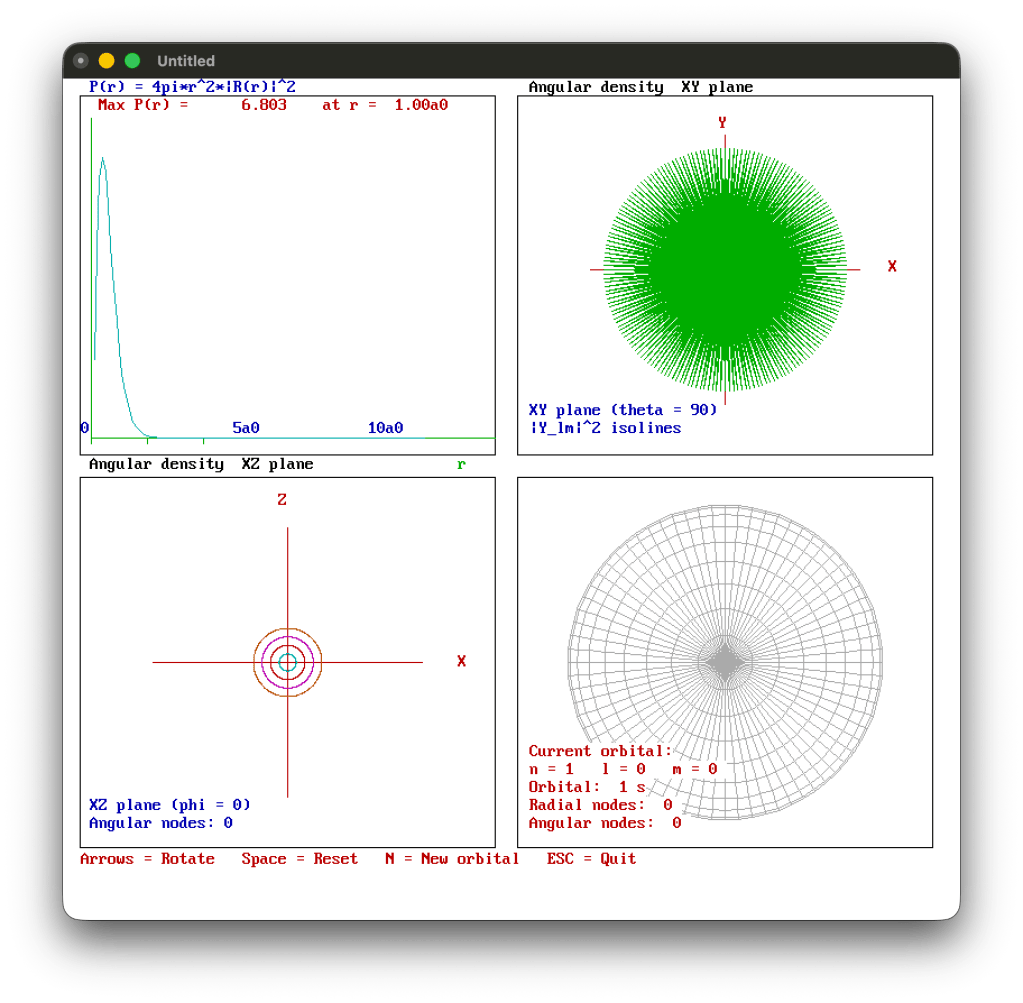This screenshot has width=1023, height=1003.
Task: Click the yellow minimize window button
Action: (106, 61)
